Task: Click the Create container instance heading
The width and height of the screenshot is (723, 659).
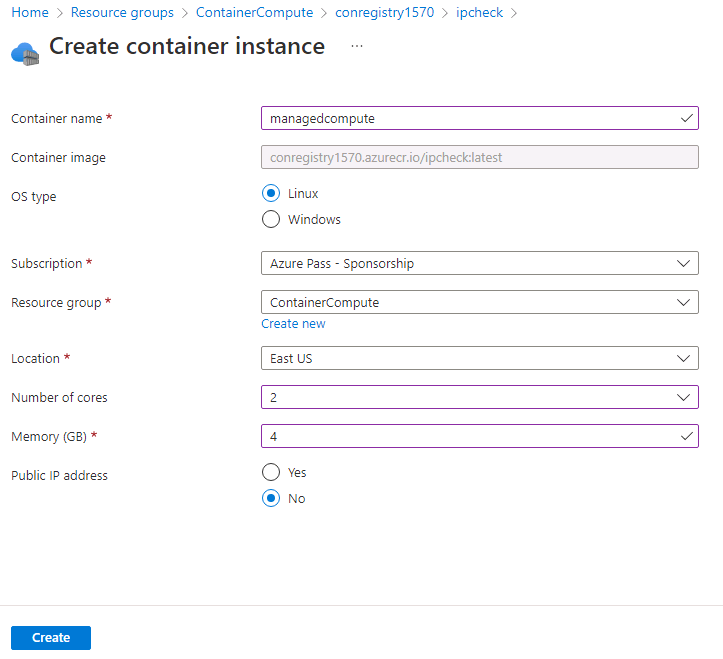Action: point(187,46)
